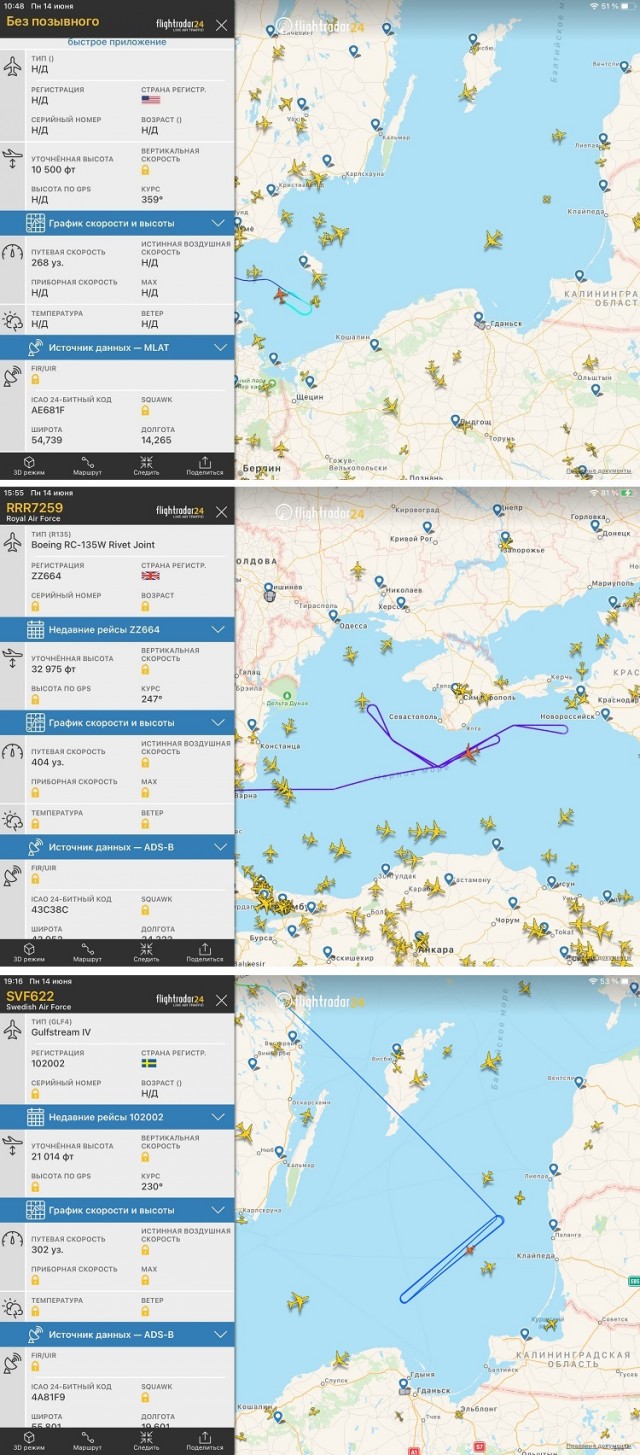This screenshot has width=640, height=1455.
Task: Tap the RRR7259 callsign title
Action: 34,507
